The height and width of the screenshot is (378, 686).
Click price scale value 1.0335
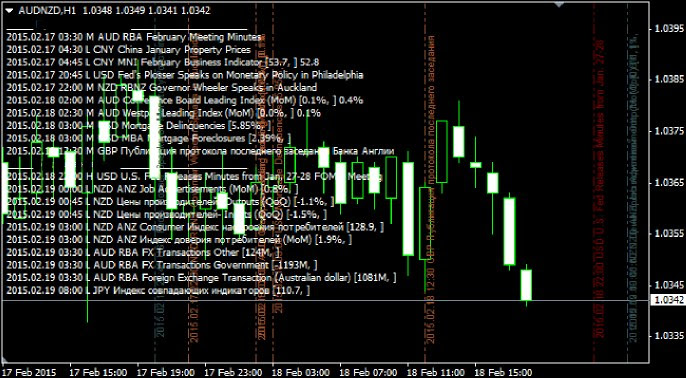coord(668,336)
